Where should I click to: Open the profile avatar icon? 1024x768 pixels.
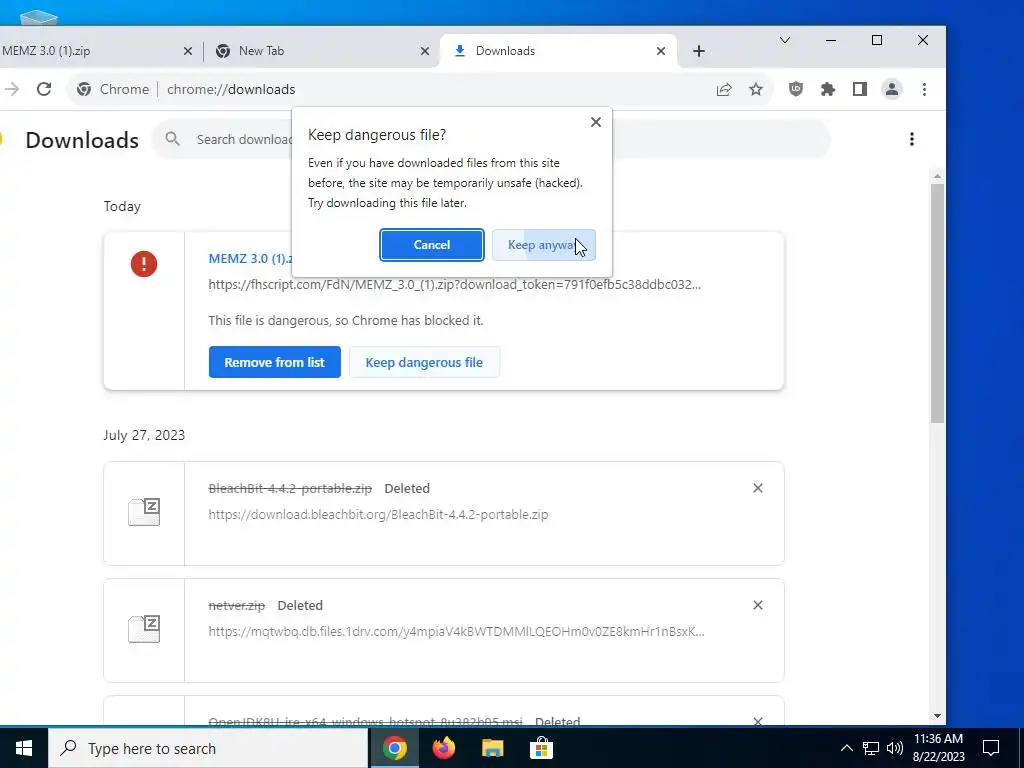(x=891, y=89)
